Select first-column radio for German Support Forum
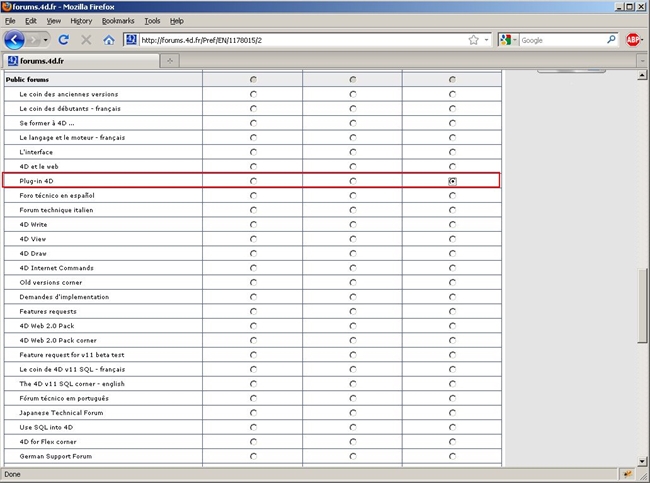650x483 pixels. (253, 456)
